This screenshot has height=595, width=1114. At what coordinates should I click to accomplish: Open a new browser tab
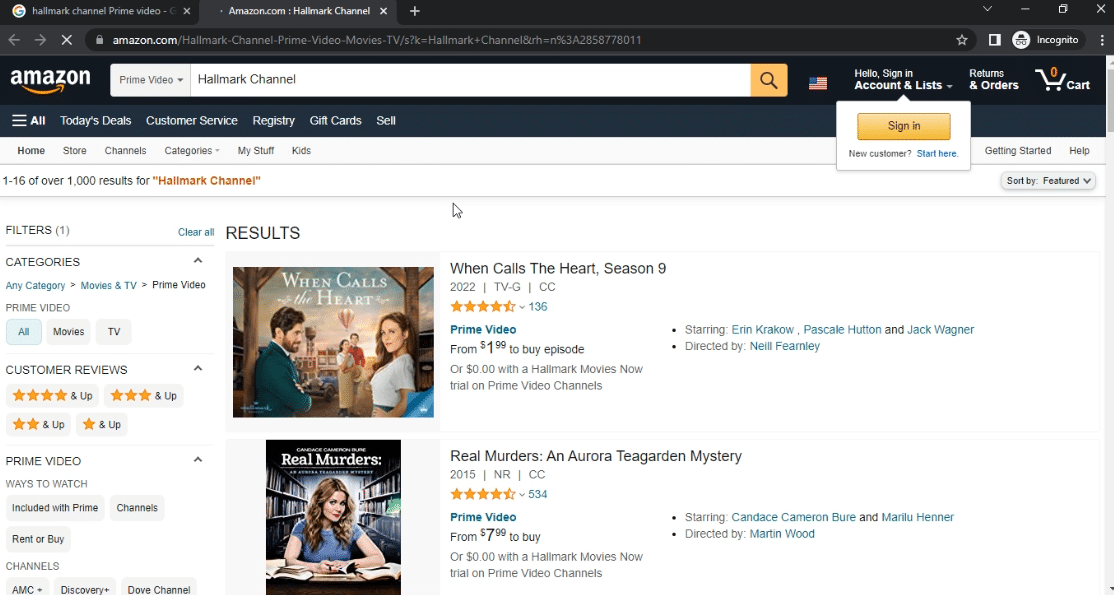(x=415, y=11)
